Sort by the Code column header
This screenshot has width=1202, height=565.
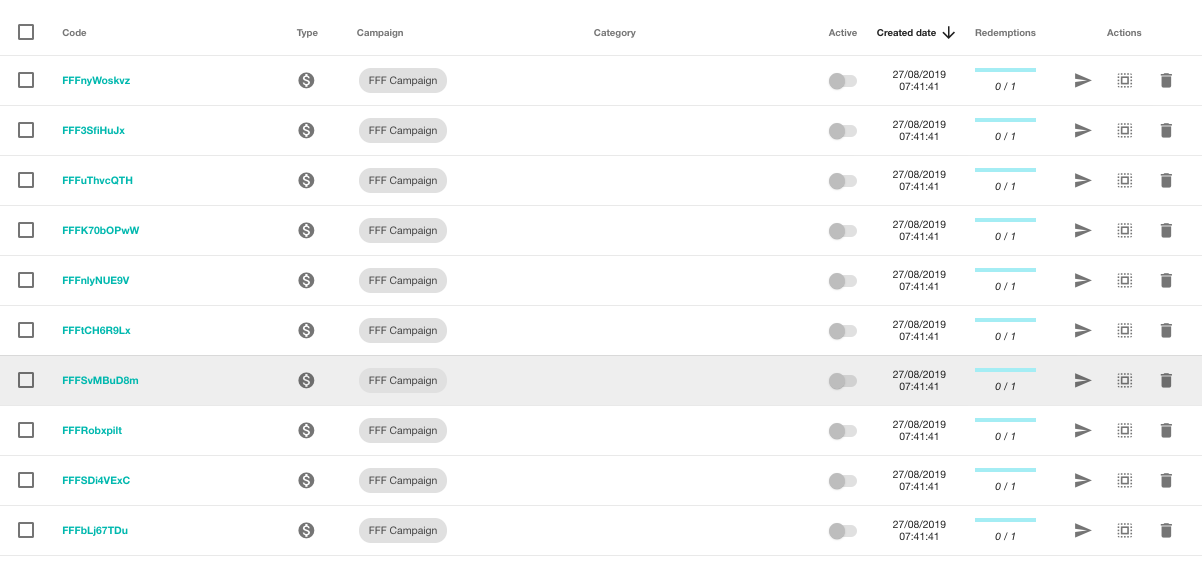pos(74,33)
